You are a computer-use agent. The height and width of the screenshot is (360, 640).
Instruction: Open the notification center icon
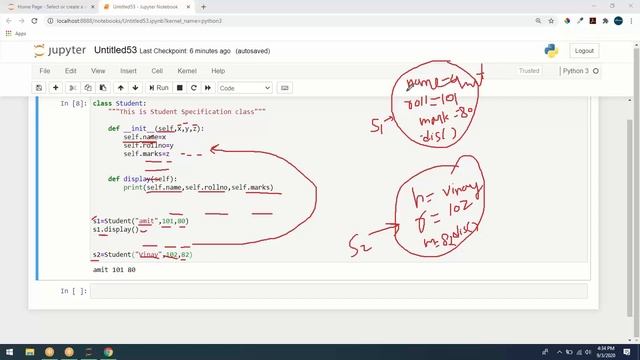(x=627, y=352)
